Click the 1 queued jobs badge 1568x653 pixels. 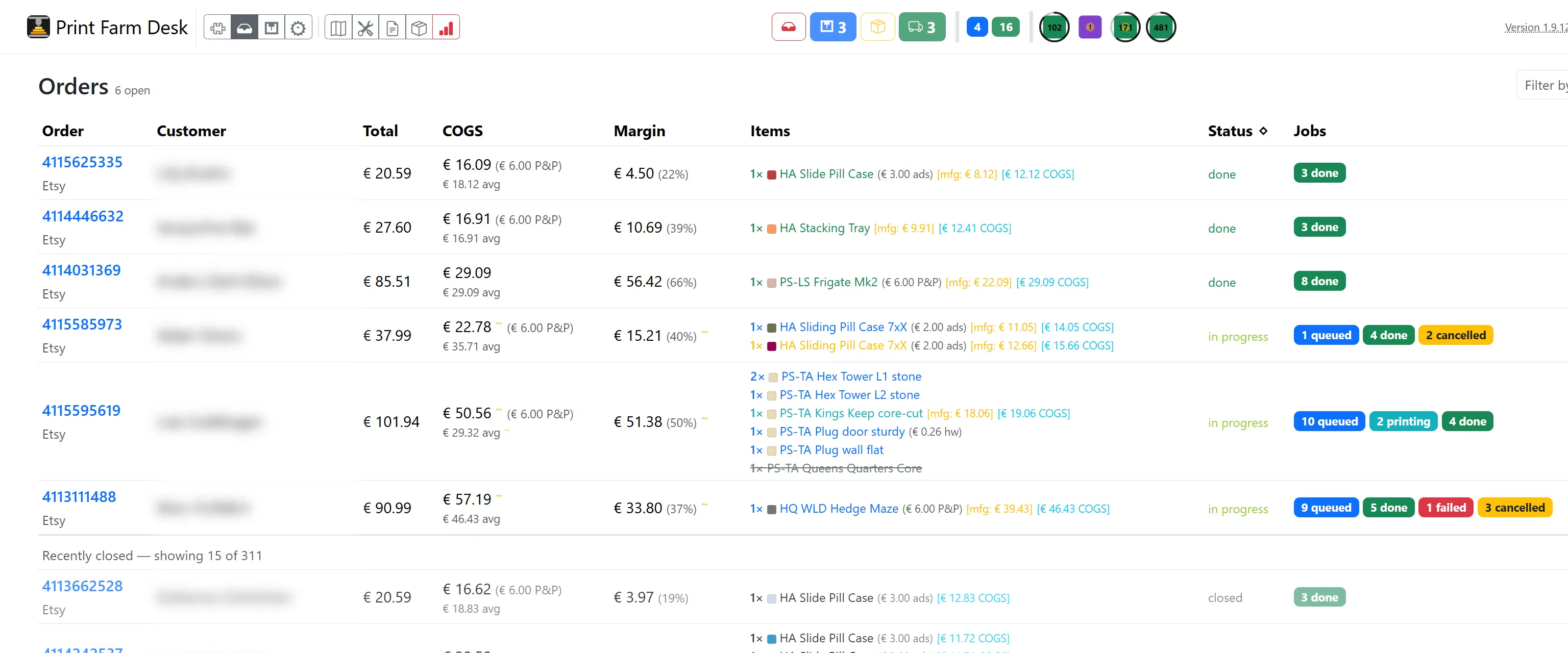pos(1326,335)
